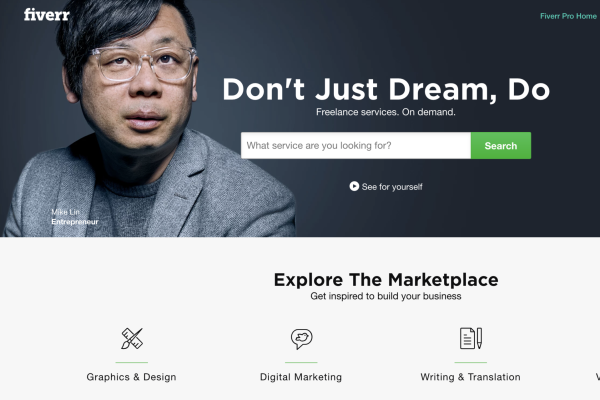Play the See for yourself video icon
This screenshot has width=600, height=400.
point(354,186)
